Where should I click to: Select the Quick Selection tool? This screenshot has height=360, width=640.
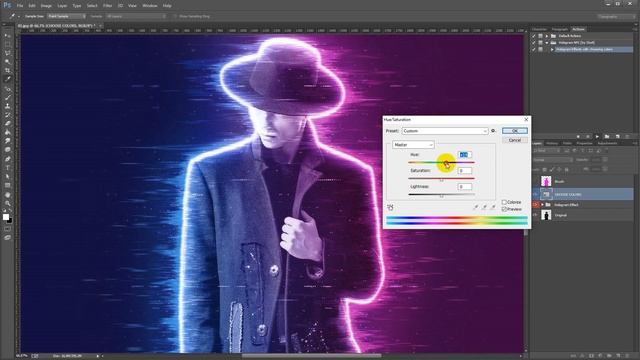point(7,62)
